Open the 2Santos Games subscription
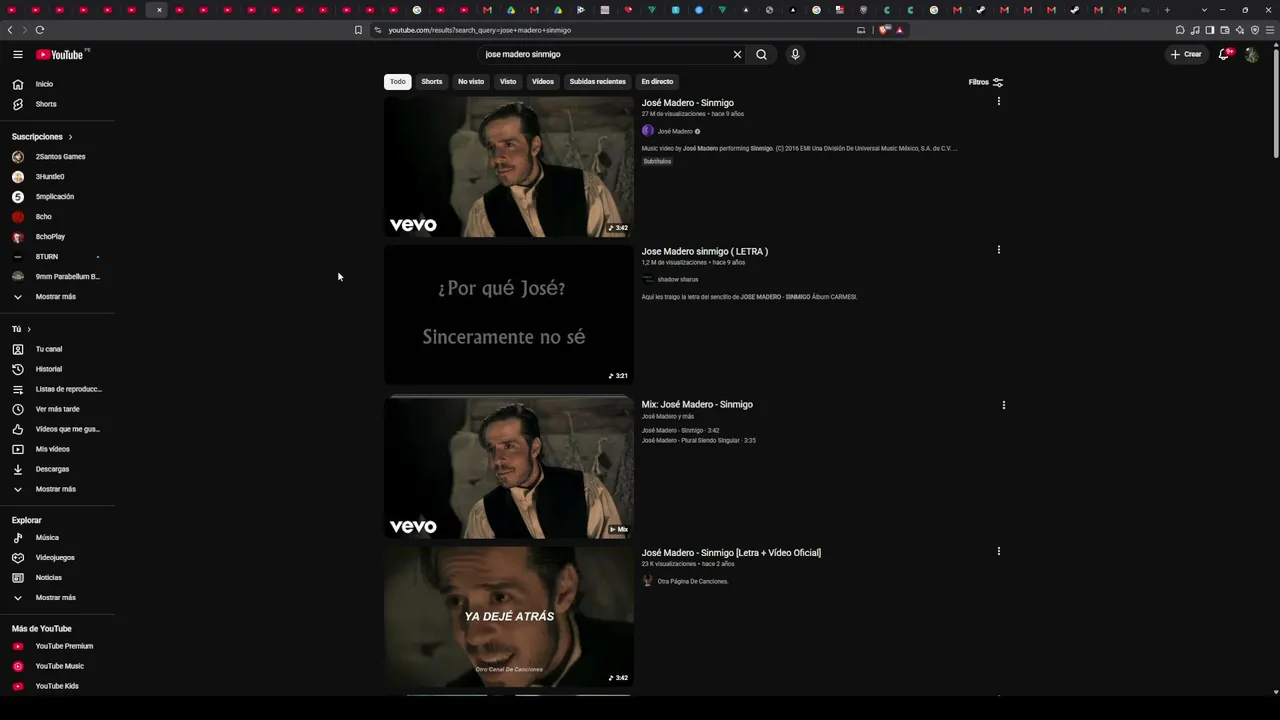Screen dimensions: 1280x720 [57, 157]
